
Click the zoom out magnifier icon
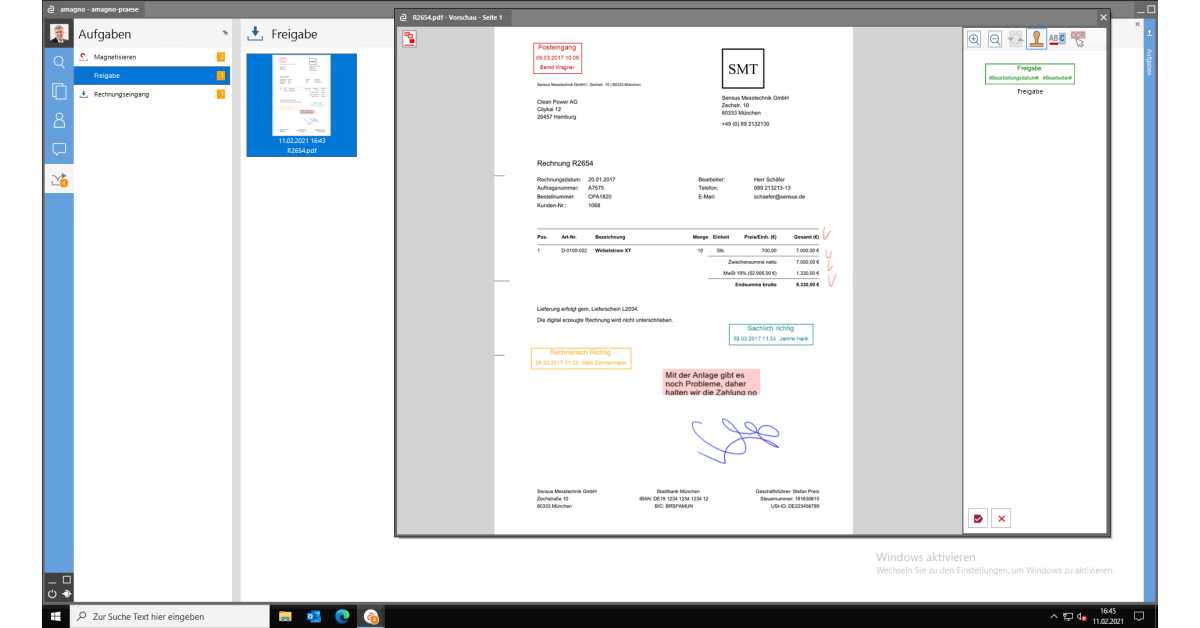(995, 39)
